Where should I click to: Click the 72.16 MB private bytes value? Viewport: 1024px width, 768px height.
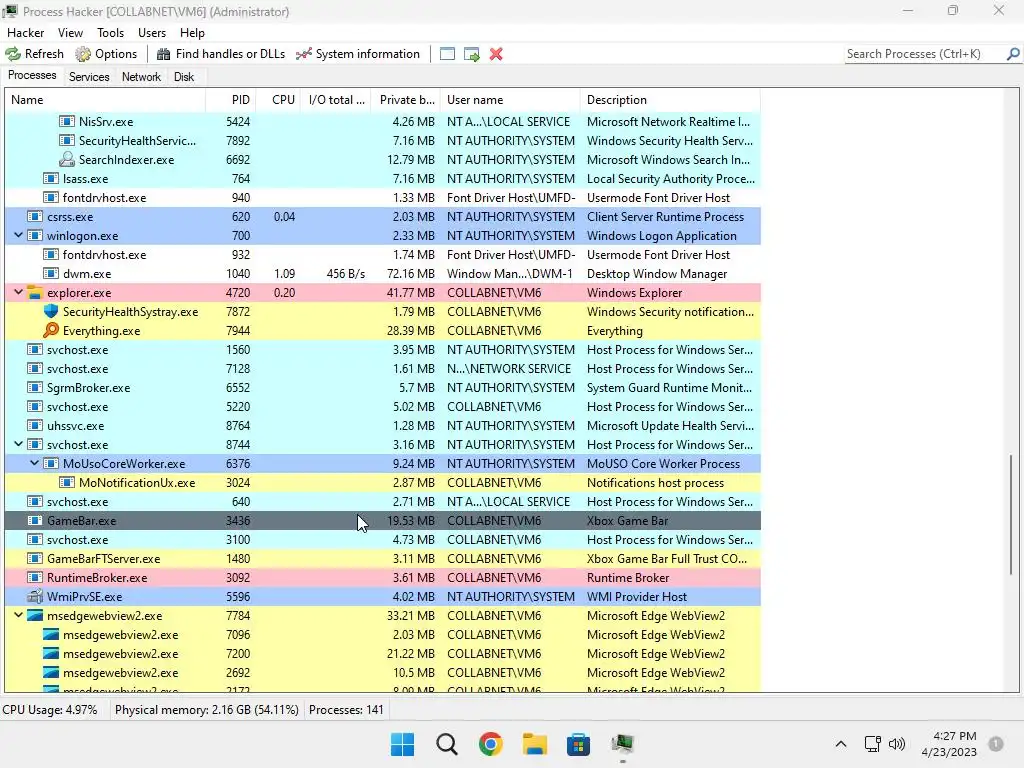411,274
